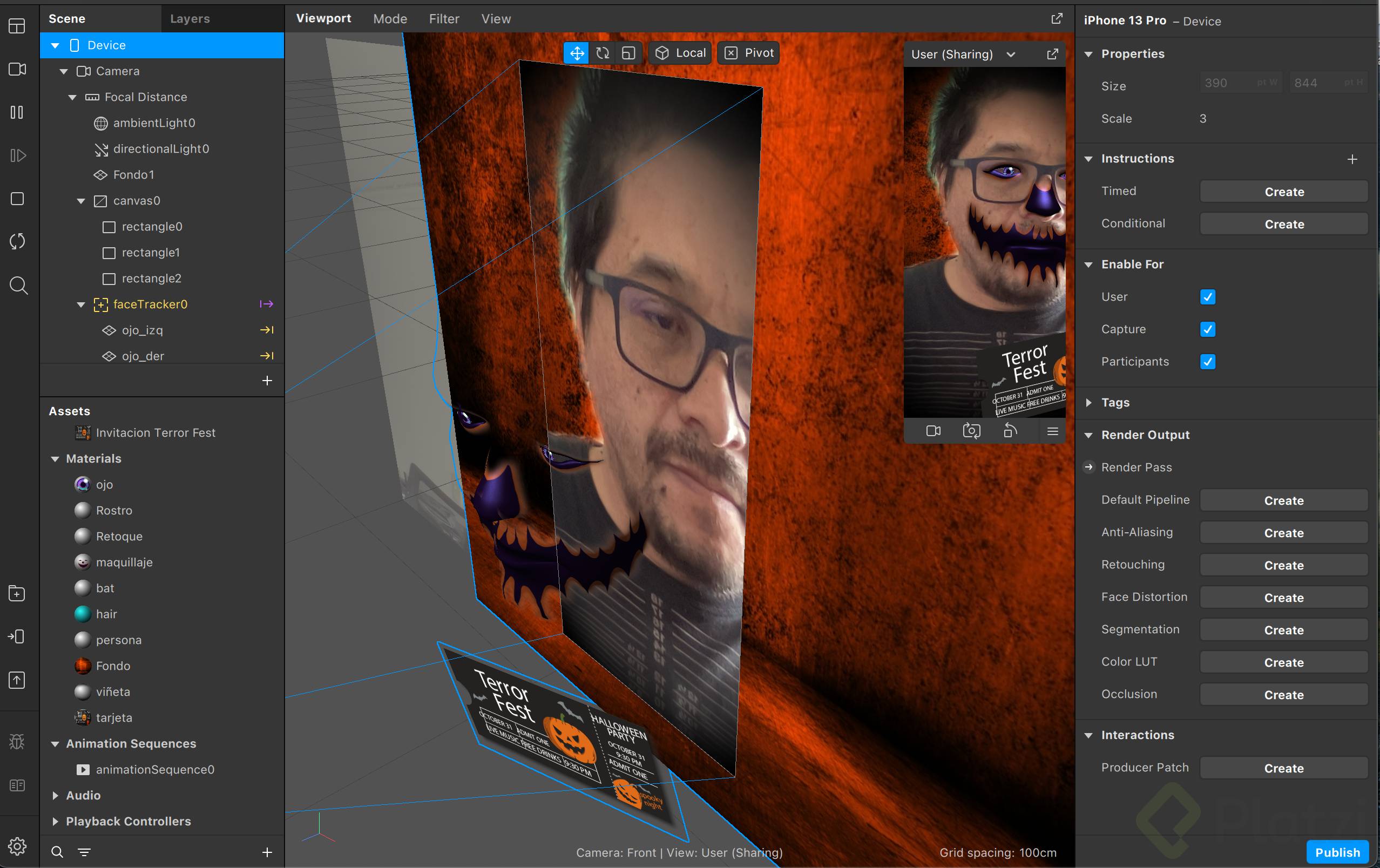Create a Timed instruction
1380x868 pixels.
[x=1284, y=192]
